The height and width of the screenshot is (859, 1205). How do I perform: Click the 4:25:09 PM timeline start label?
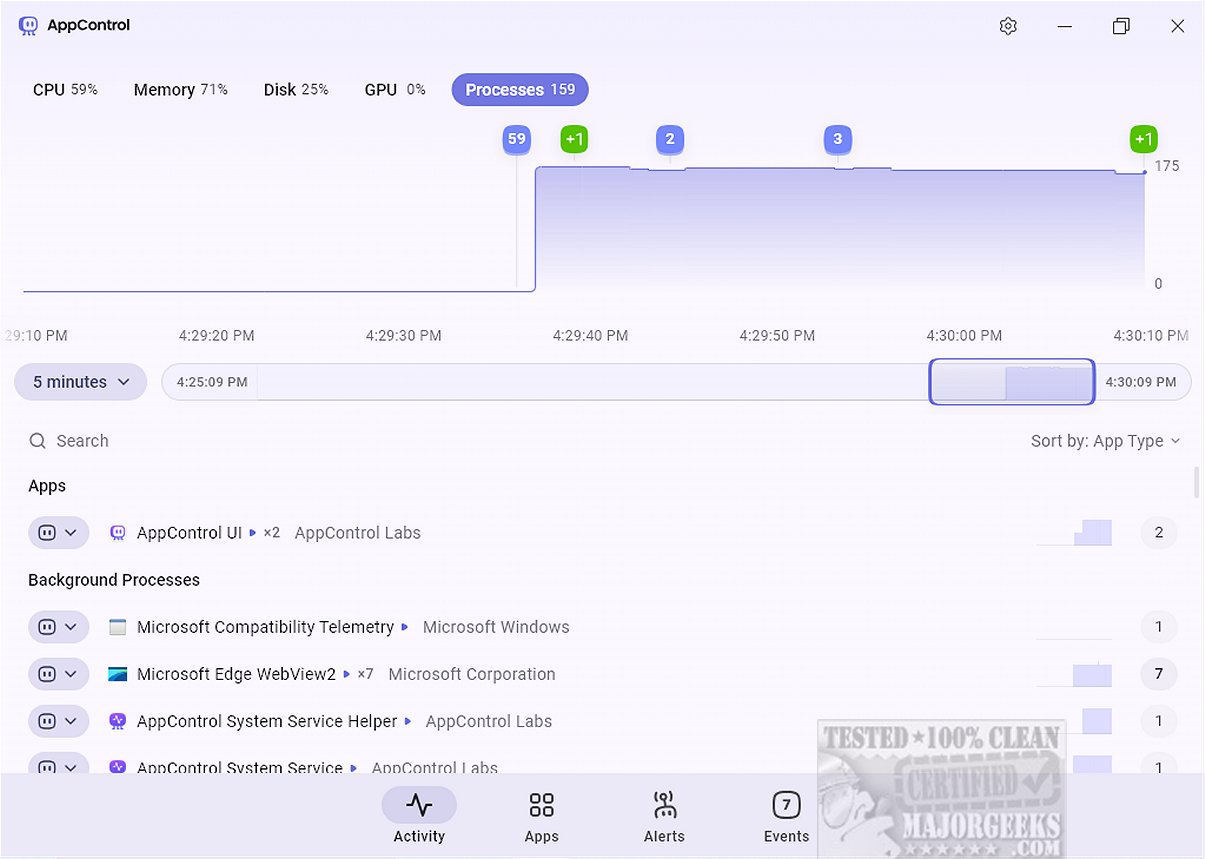(x=212, y=382)
